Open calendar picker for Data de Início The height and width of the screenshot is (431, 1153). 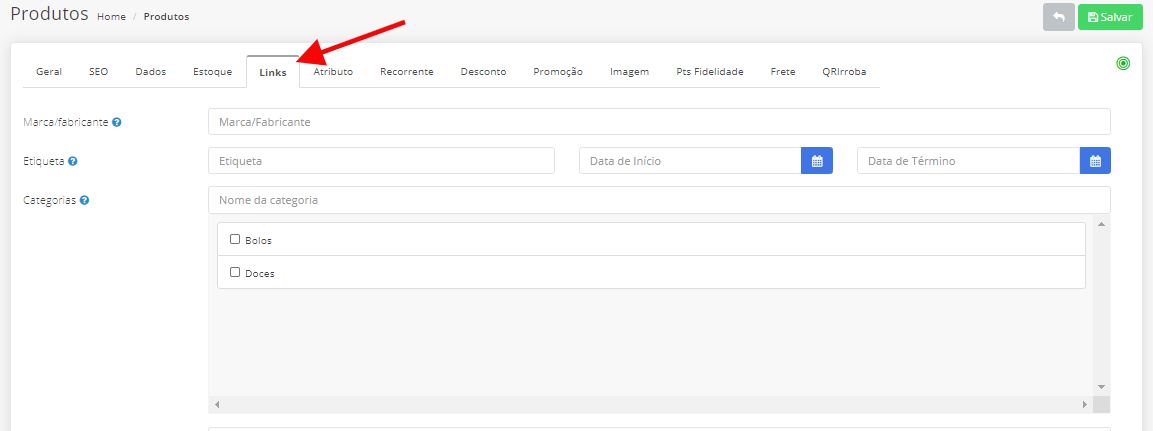816,161
